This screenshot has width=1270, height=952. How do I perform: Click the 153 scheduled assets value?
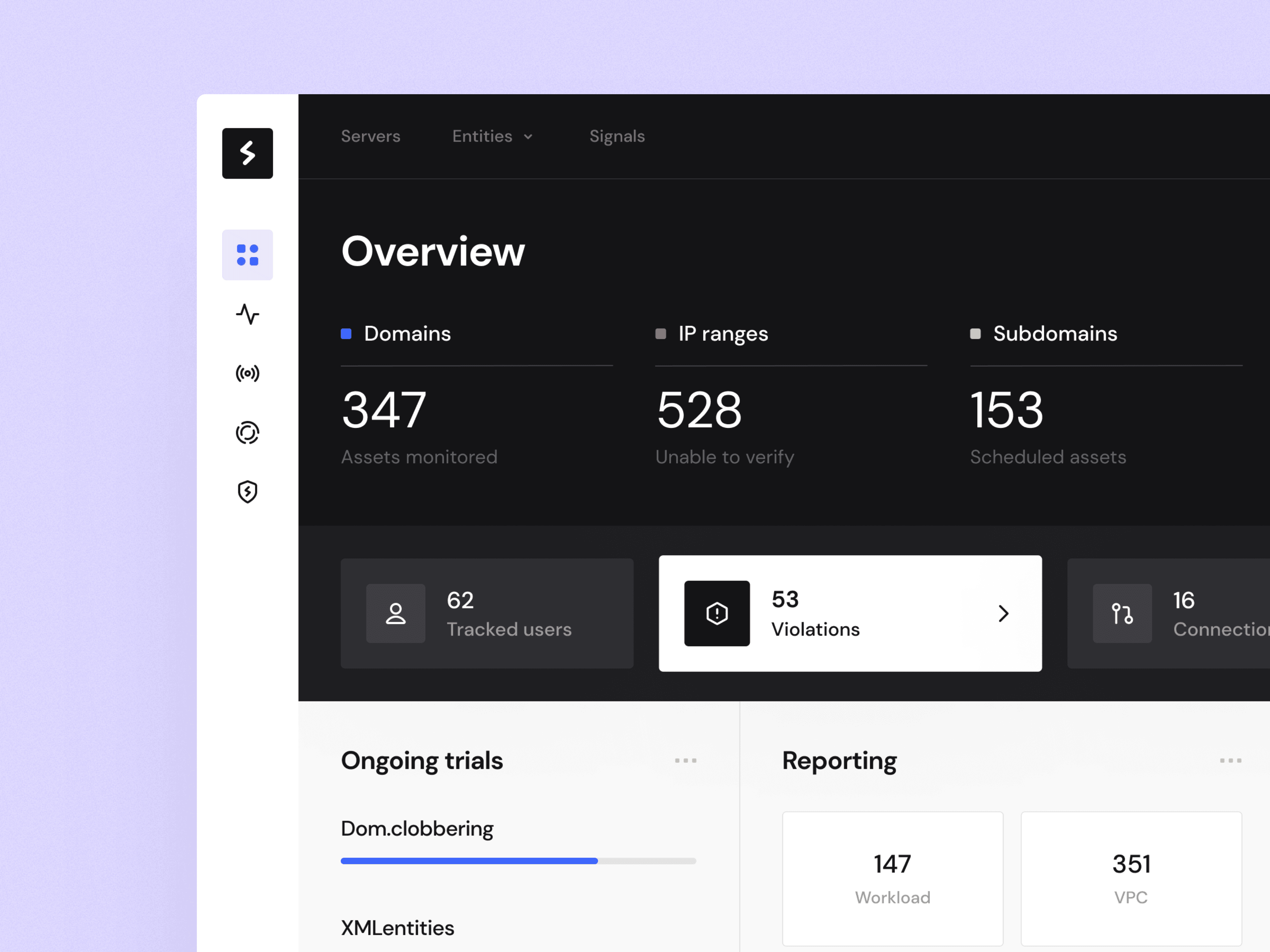[x=1007, y=410]
